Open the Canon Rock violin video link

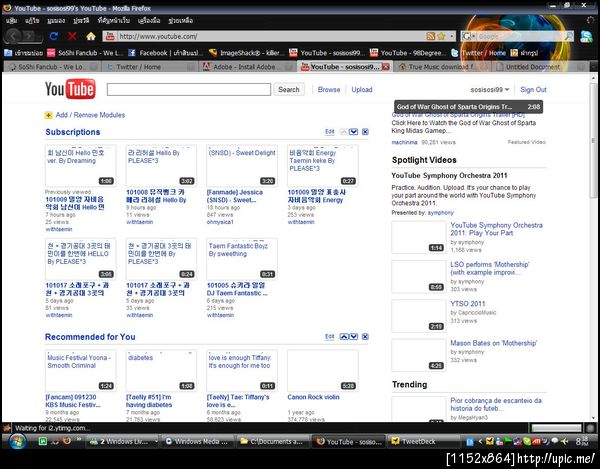[x=313, y=397]
